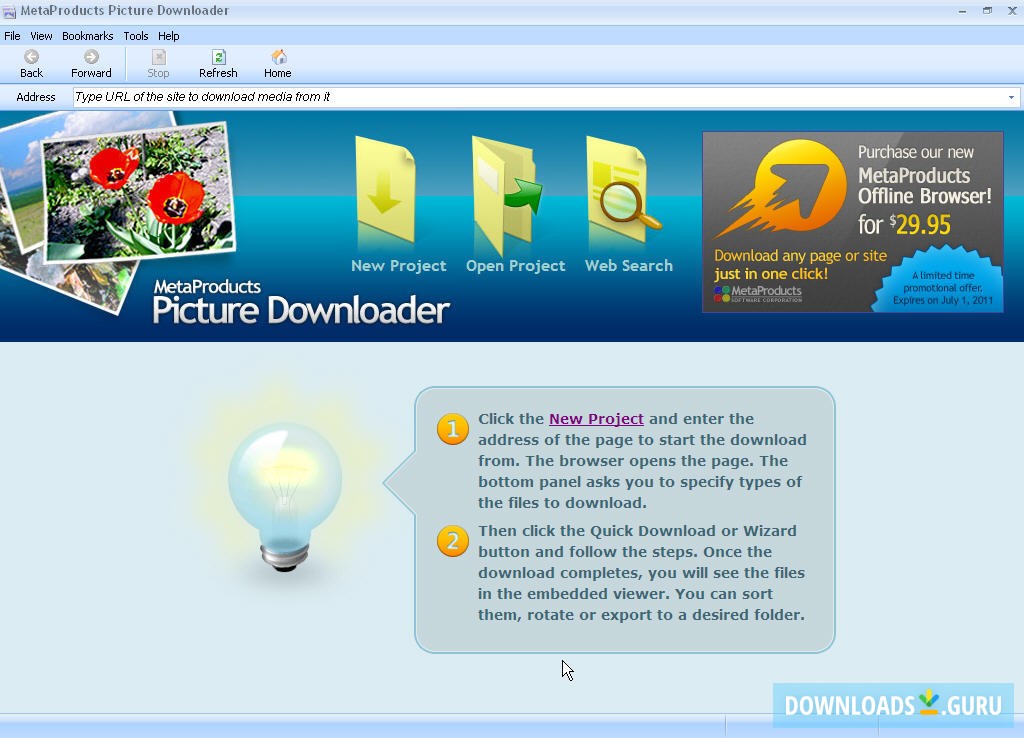This screenshot has width=1024, height=738.
Task: Click the MetaProducts logo in ad banner
Action: pos(758,293)
